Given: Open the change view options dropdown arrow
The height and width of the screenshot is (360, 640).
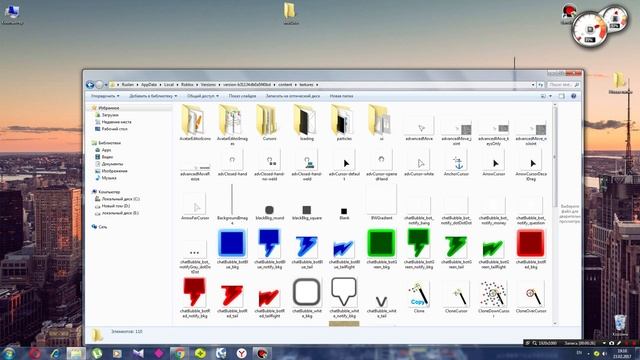Looking at the screenshot, I should click(551, 96).
